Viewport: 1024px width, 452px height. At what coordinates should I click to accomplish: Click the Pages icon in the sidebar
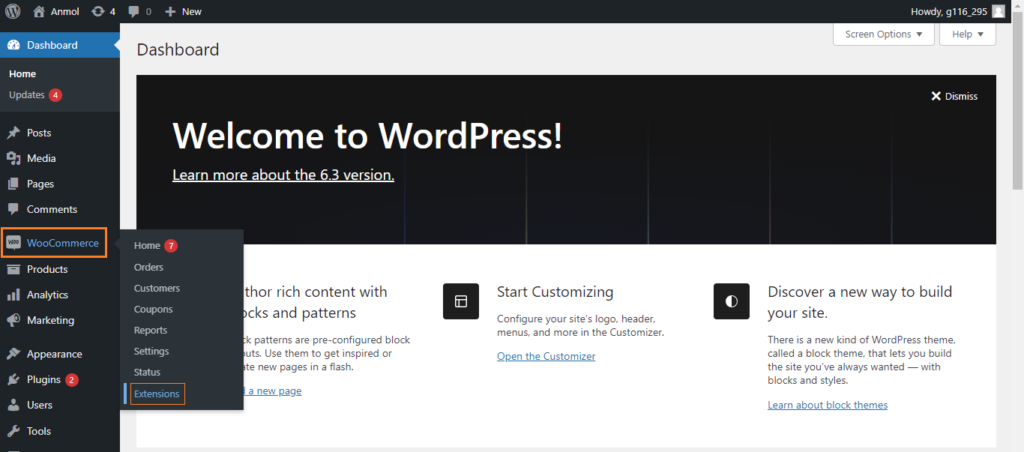tap(13, 184)
